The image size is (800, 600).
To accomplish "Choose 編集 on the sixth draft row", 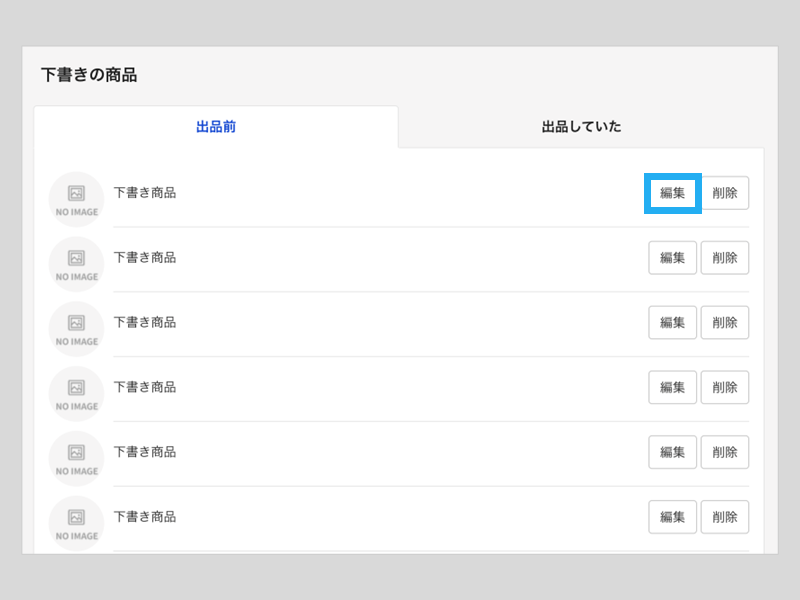I will click(672, 517).
